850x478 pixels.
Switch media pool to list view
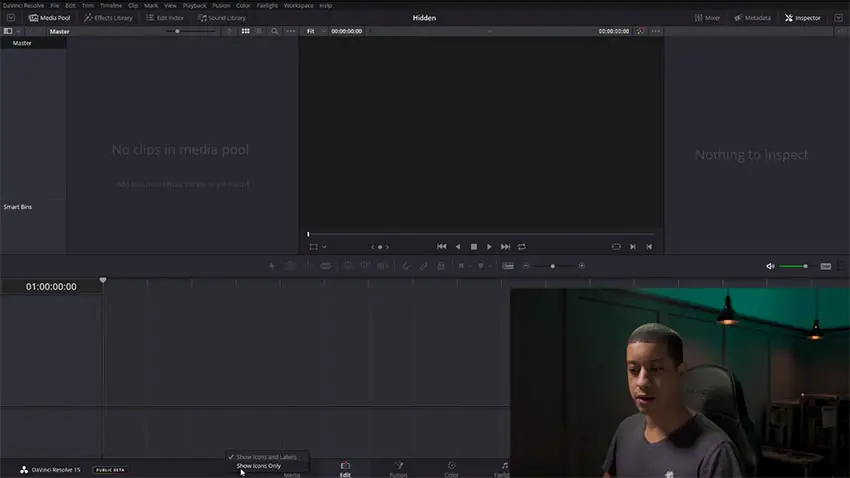259,31
